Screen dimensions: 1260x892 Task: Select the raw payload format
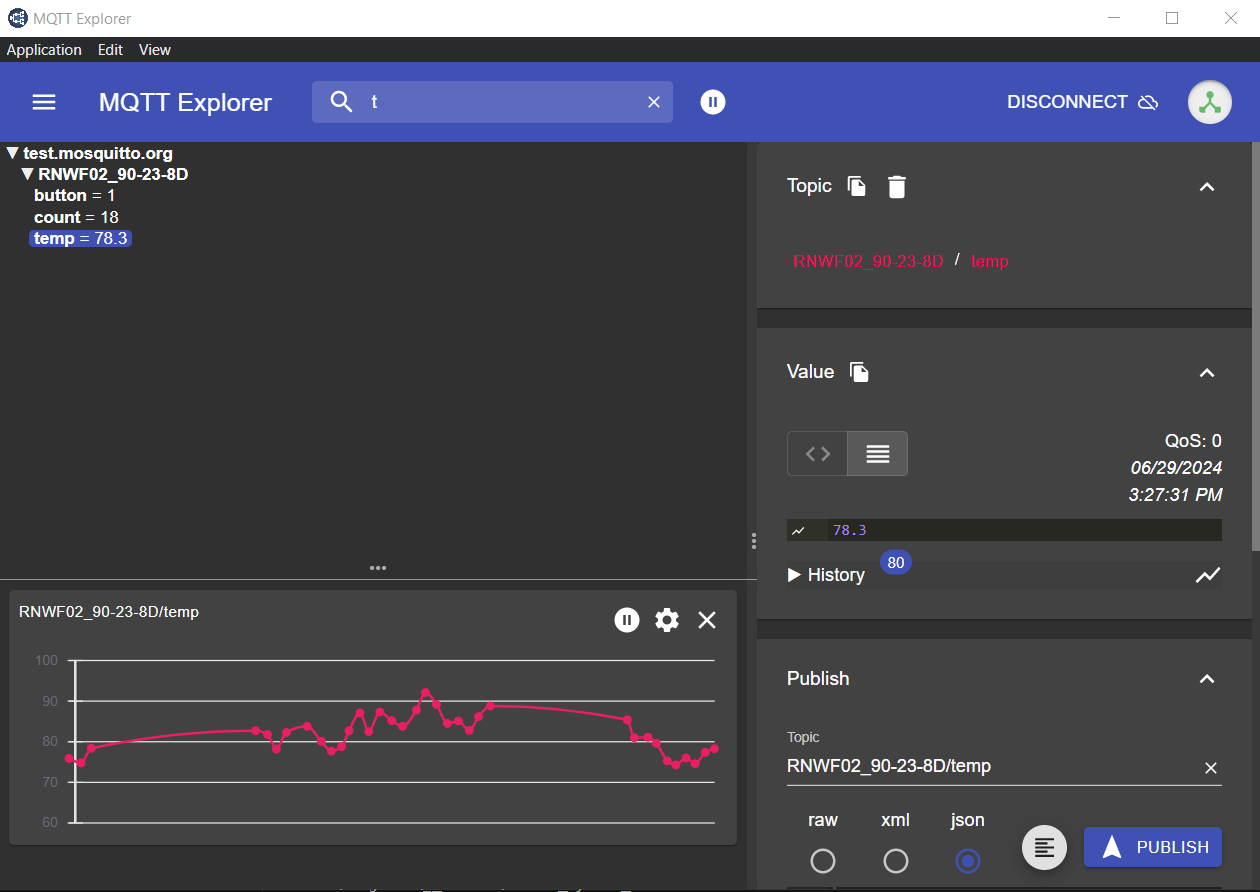823,861
